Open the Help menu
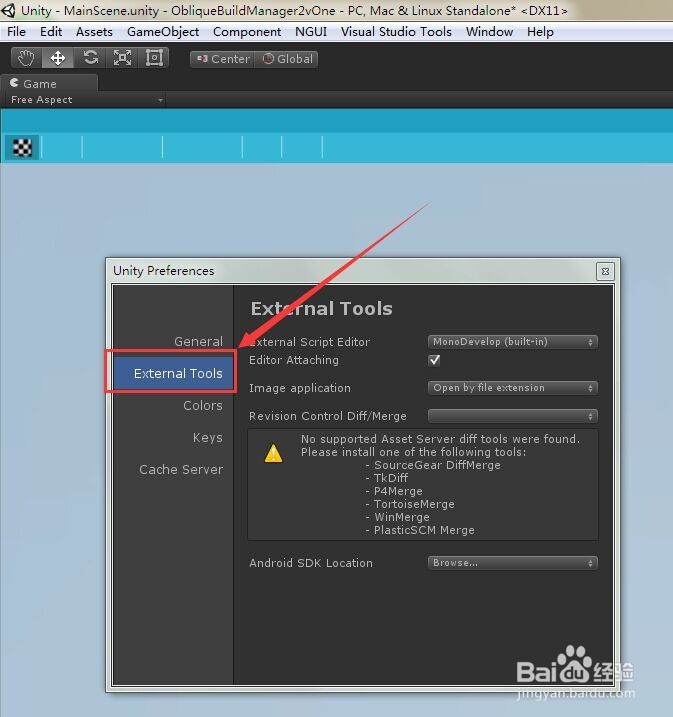The height and width of the screenshot is (717, 673). [x=540, y=32]
